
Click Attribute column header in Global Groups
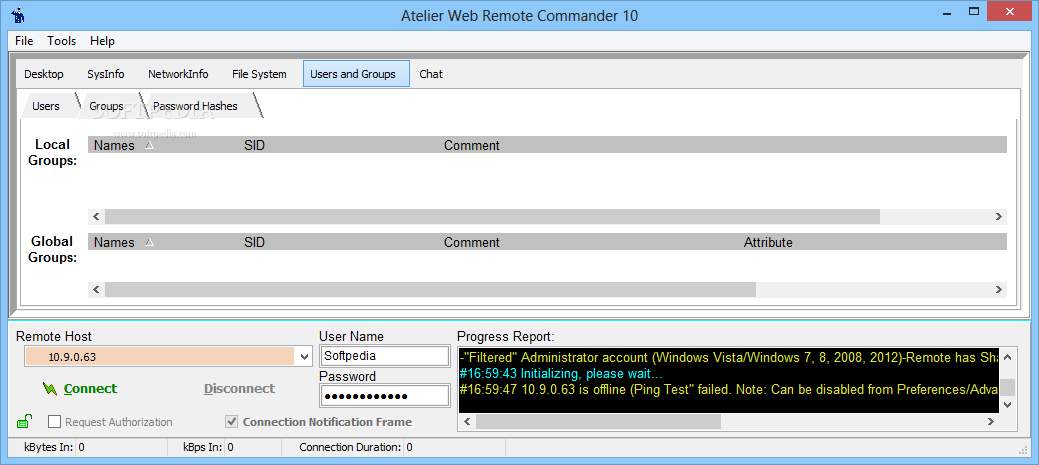pyautogui.click(x=768, y=242)
